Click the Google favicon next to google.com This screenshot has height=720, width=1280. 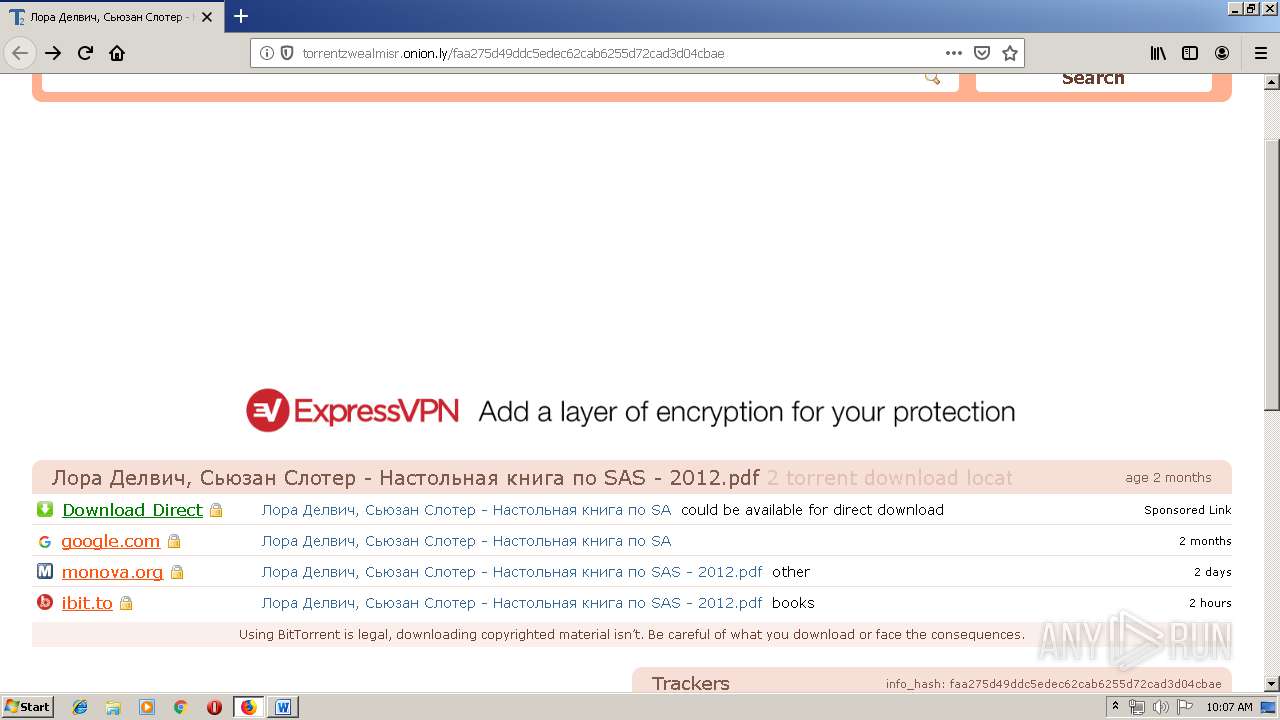coord(45,541)
